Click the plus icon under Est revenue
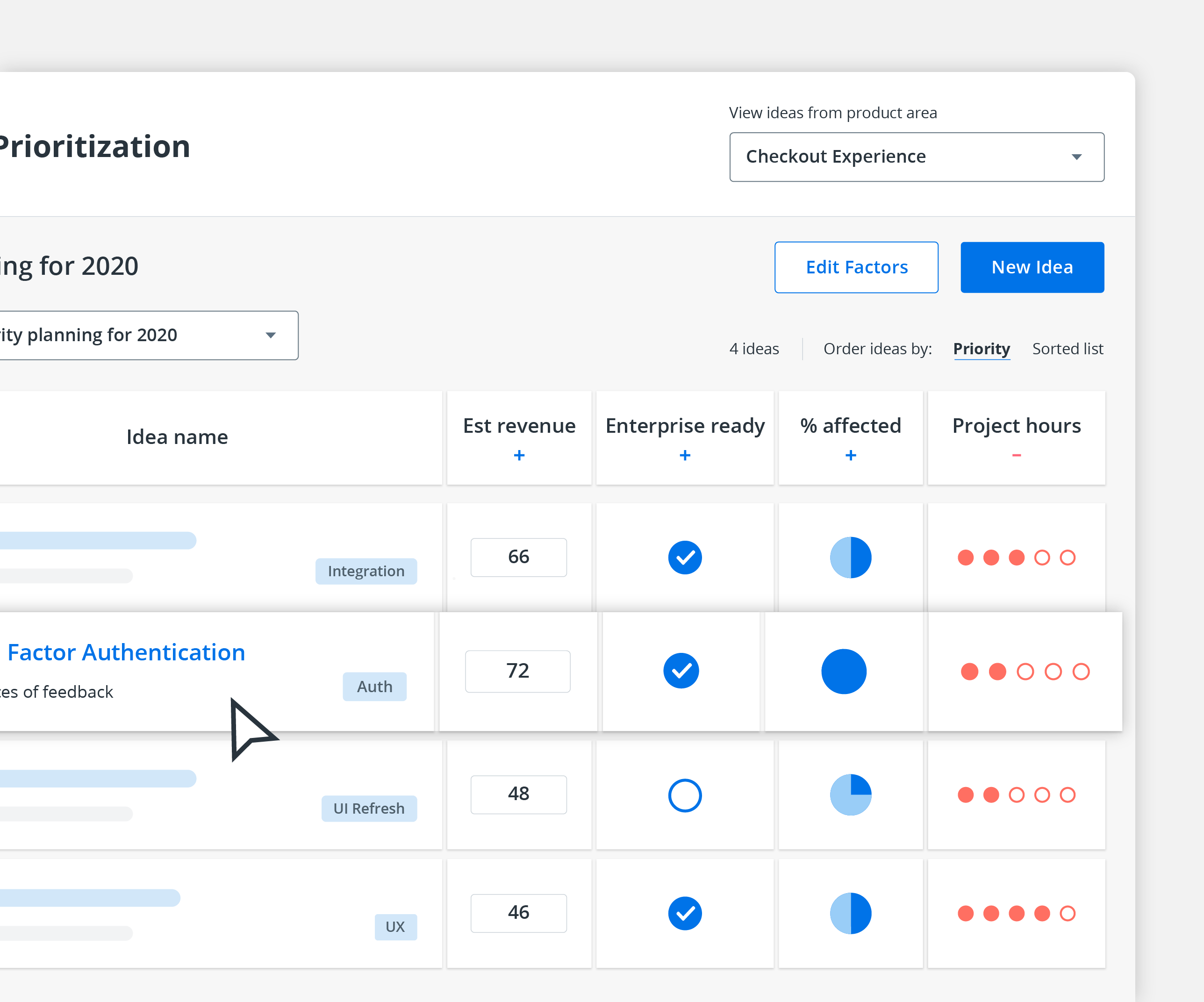Viewport: 1204px width, 1002px height. [x=519, y=455]
